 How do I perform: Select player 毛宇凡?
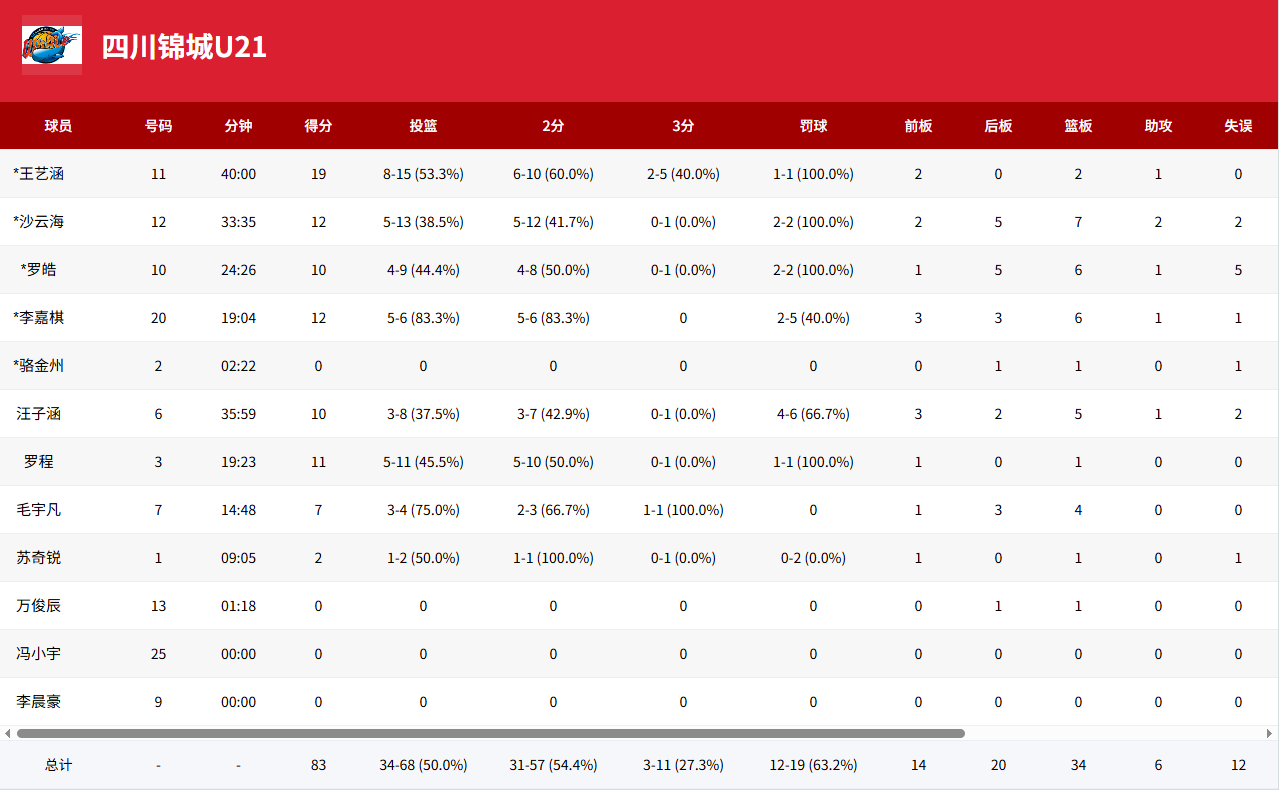39,510
